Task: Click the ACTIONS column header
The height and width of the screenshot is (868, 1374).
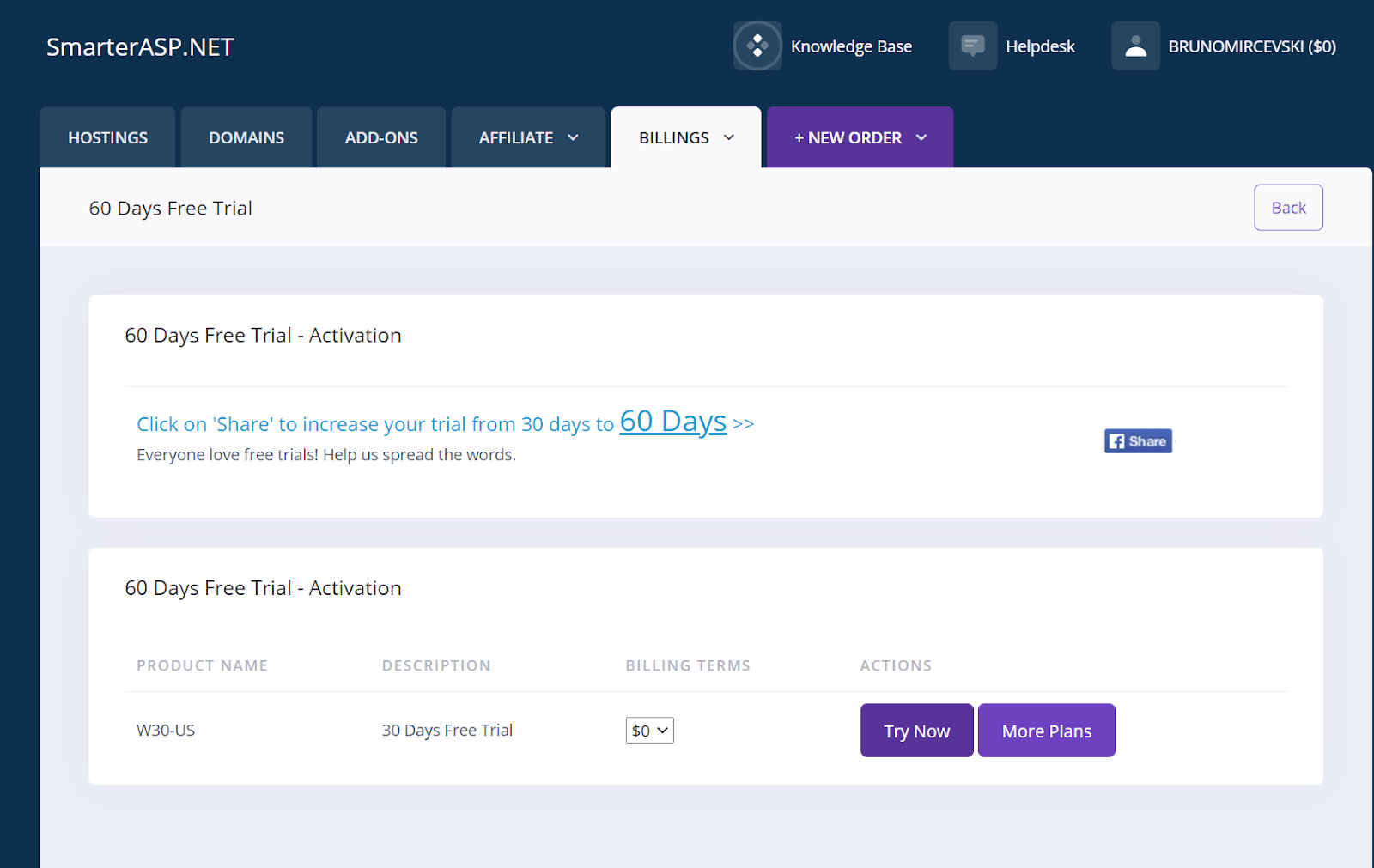Action: point(896,665)
